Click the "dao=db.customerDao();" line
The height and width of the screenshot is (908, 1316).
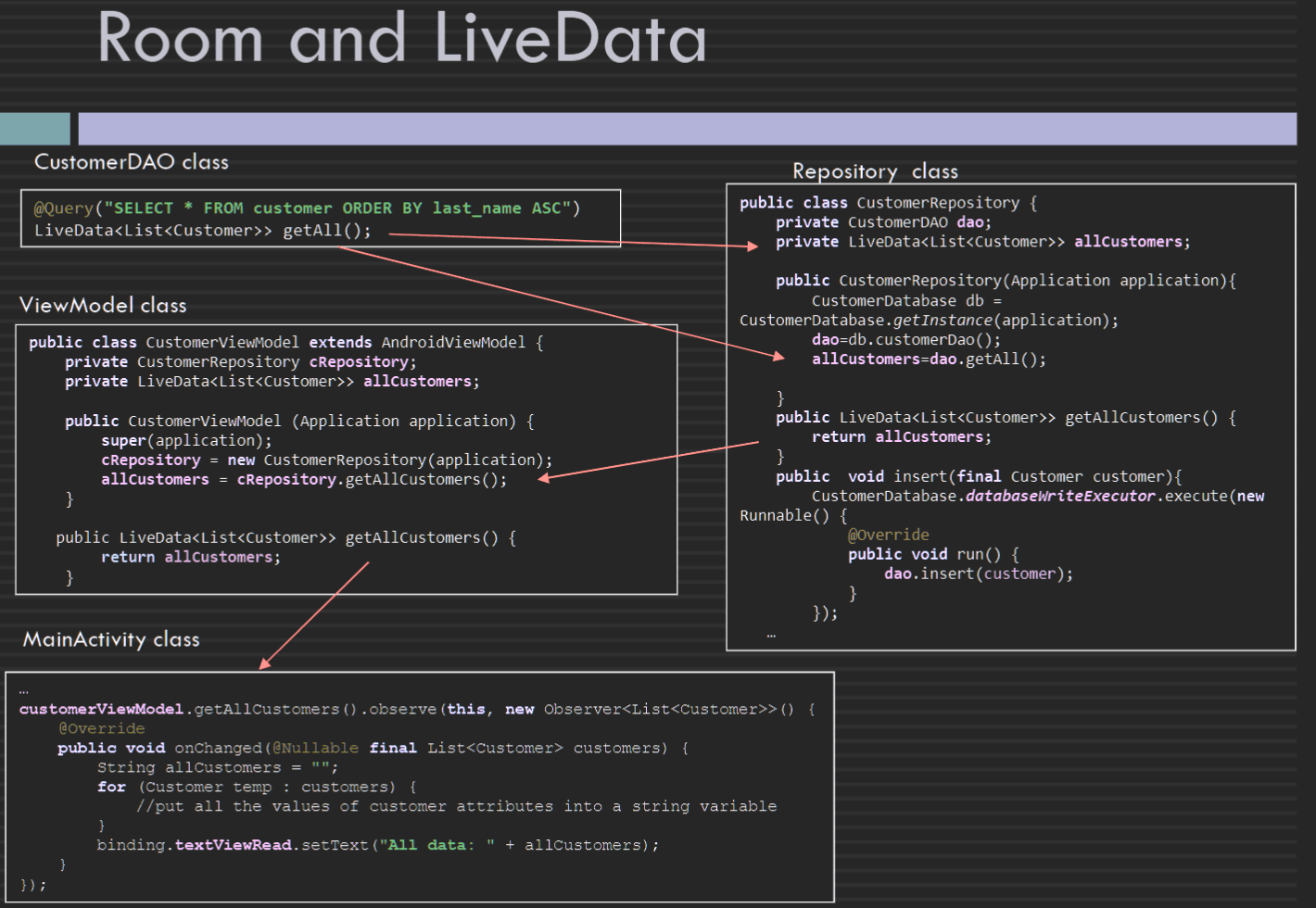click(x=905, y=340)
